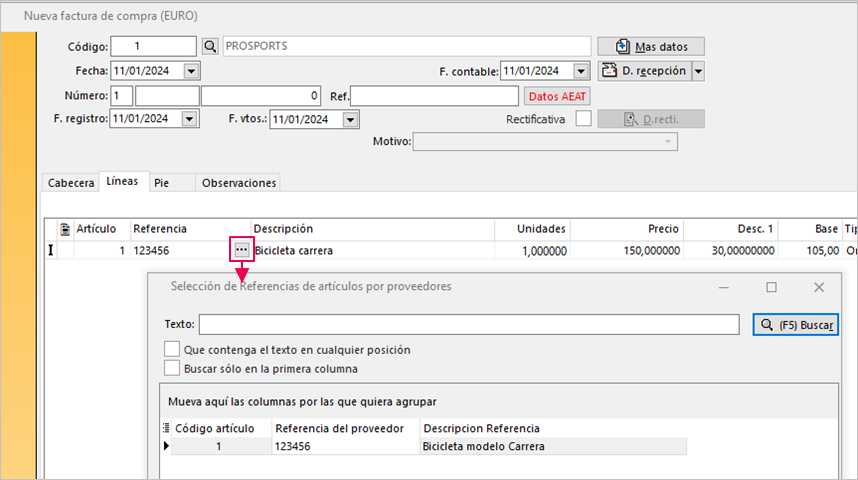858x480 pixels.
Task: Click the Referencia column header
Action: [x=190, y=229]
